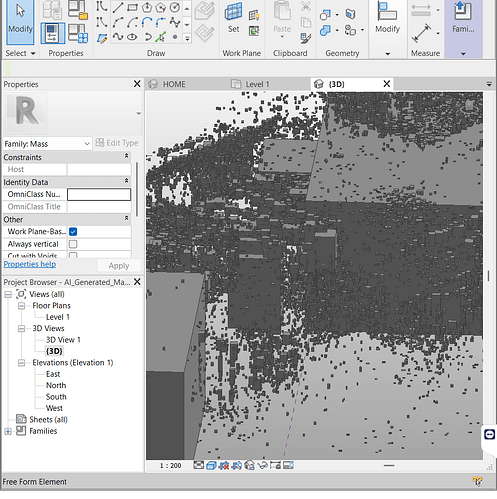
Task: Open the Properties help link
Action: click(30, 264)
